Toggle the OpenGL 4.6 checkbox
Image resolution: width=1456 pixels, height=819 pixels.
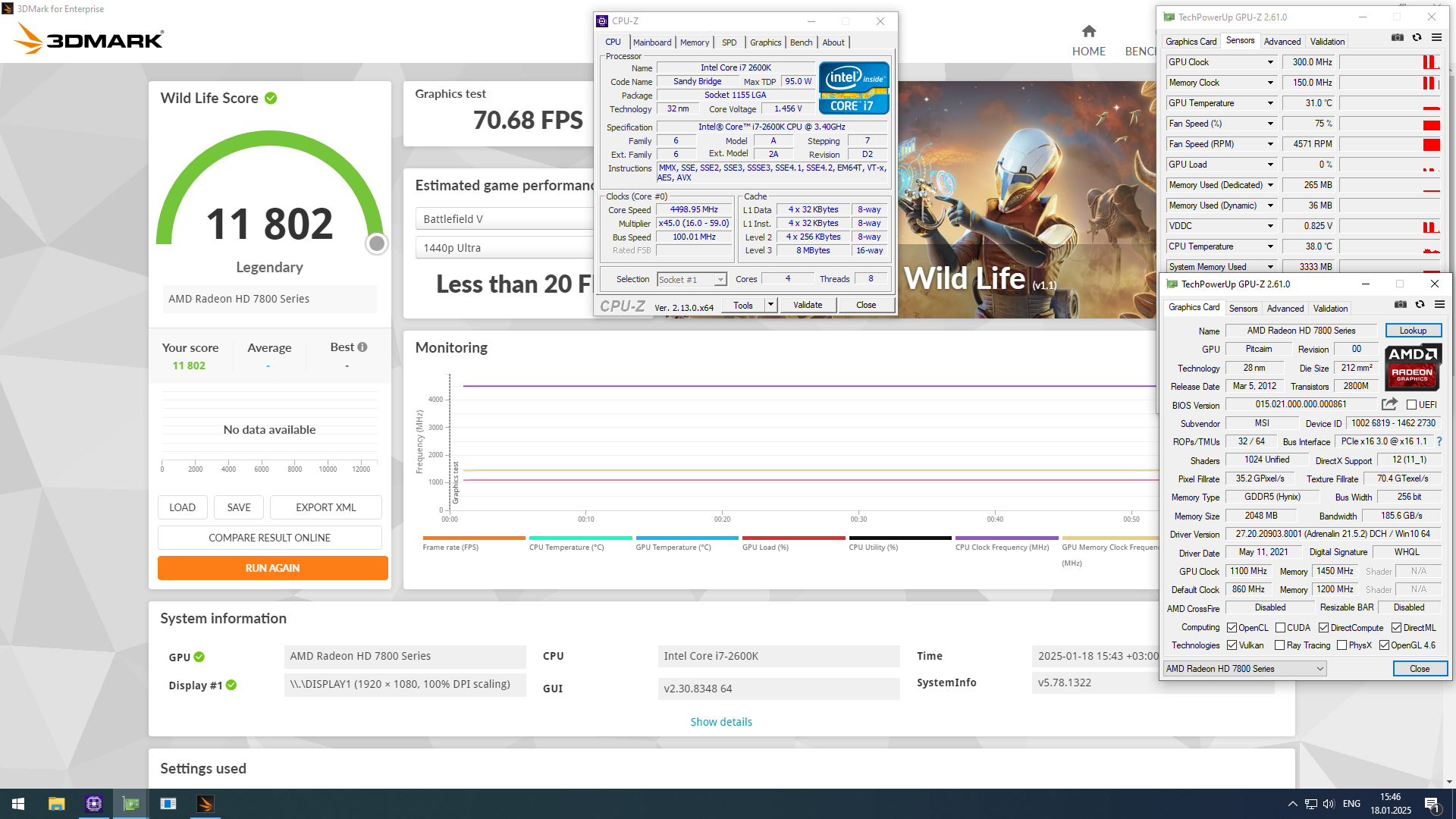tap(1384, 645)
